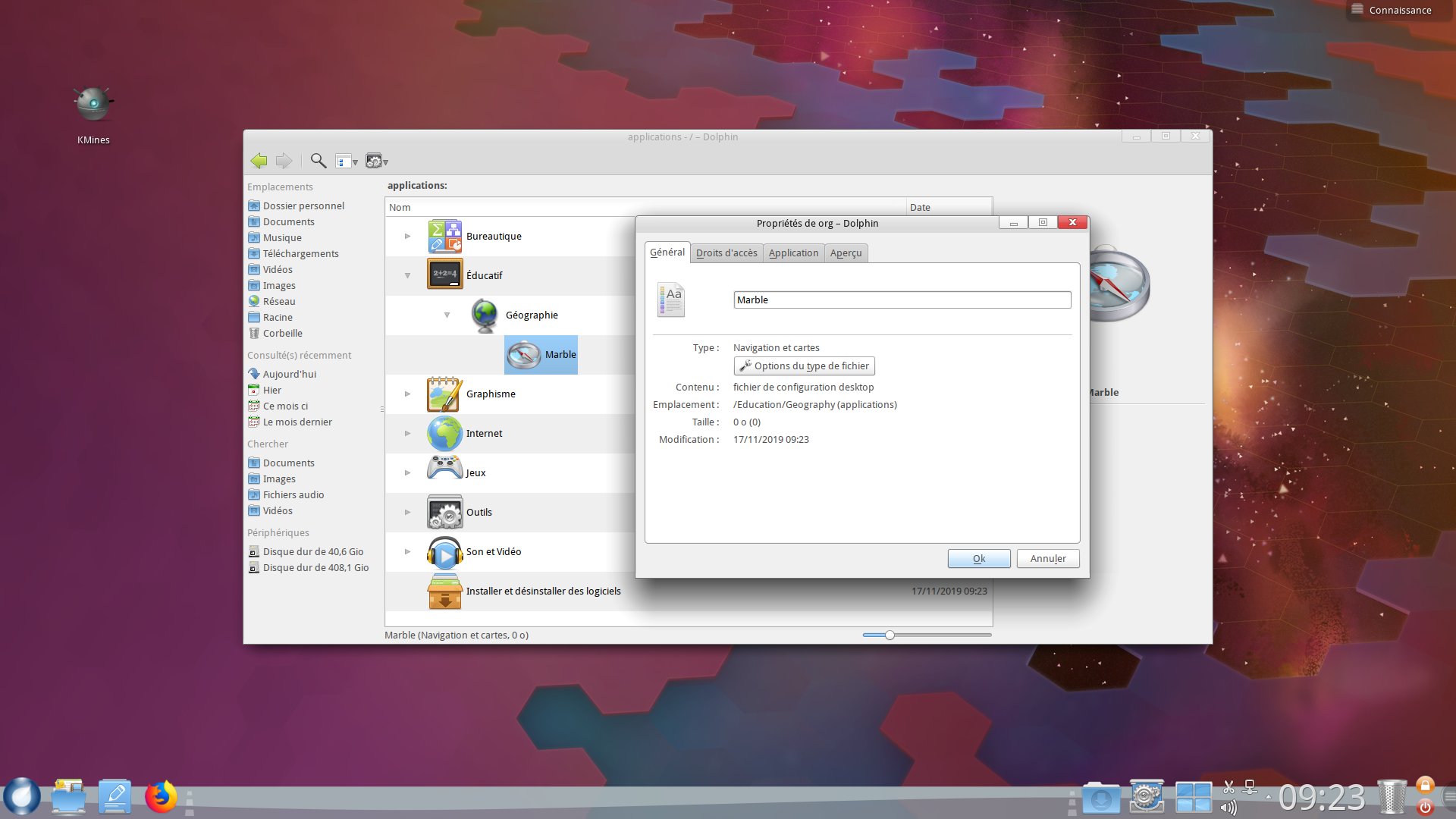Screen dimensions: 1456x819
Task: Open the settings gear toolbar dropdown
Action: click(x=376, y=162)
